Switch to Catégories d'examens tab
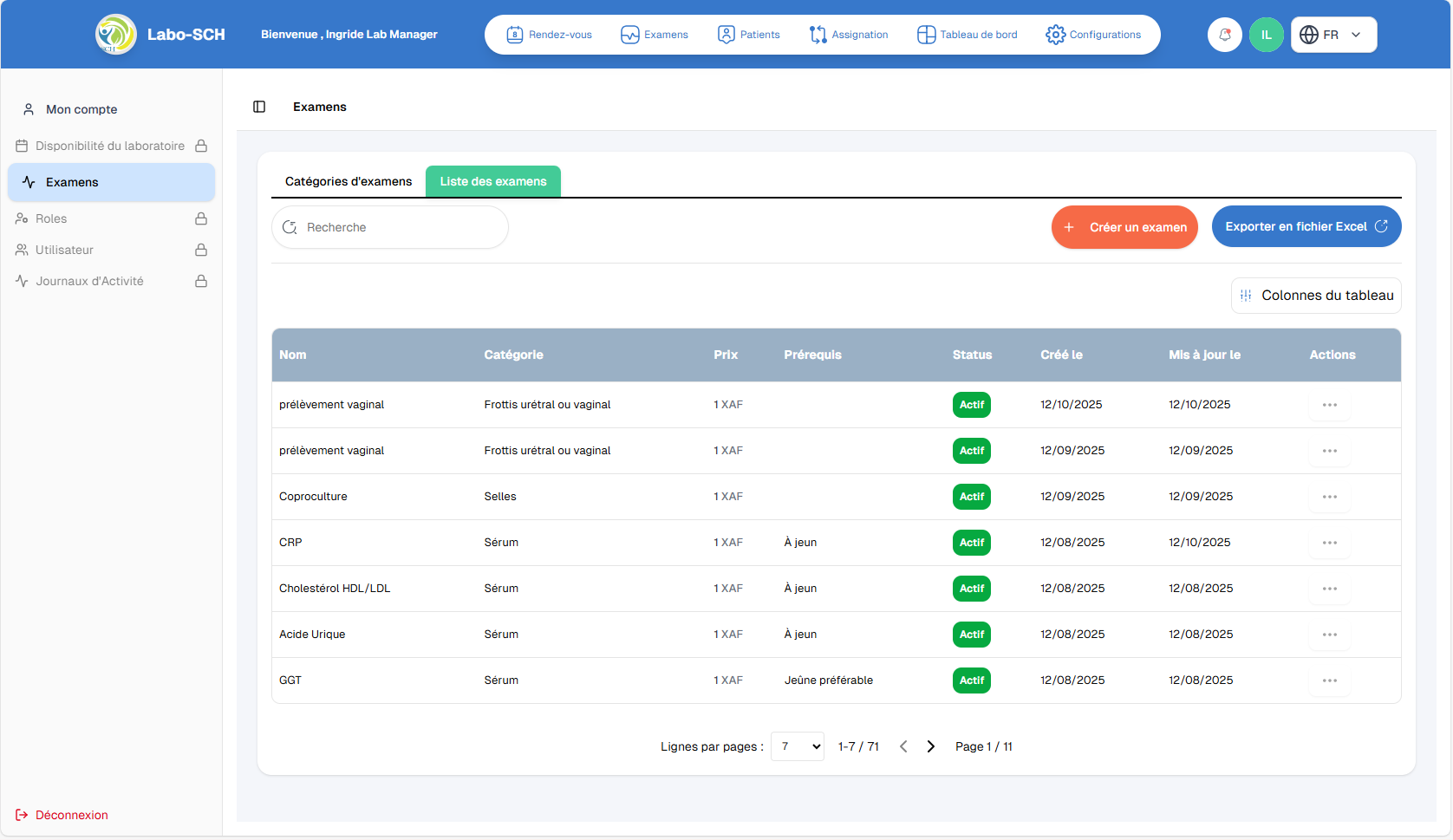 (x=349, y=181)
